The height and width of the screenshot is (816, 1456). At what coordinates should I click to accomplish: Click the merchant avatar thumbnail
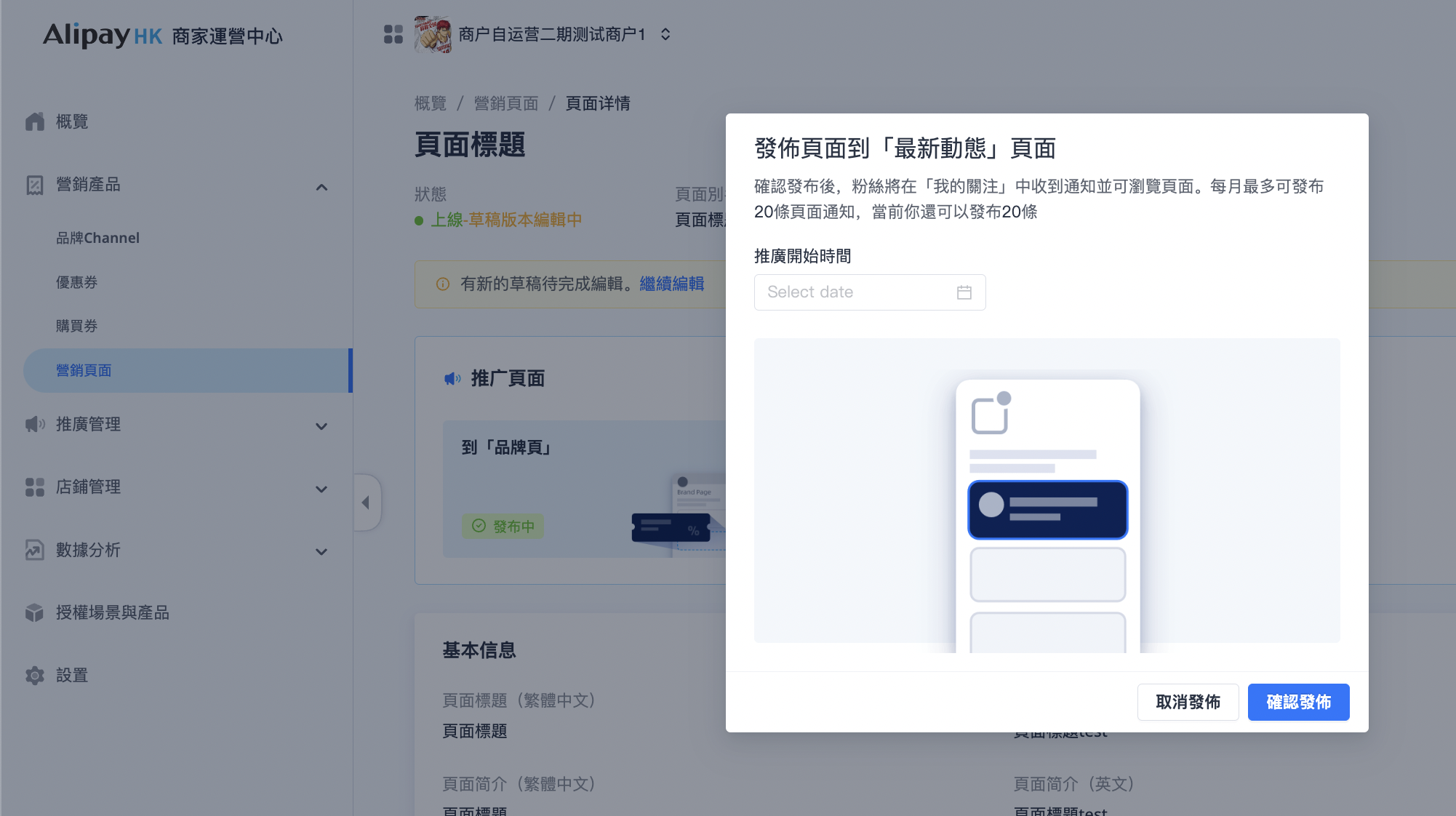point(433,34)
